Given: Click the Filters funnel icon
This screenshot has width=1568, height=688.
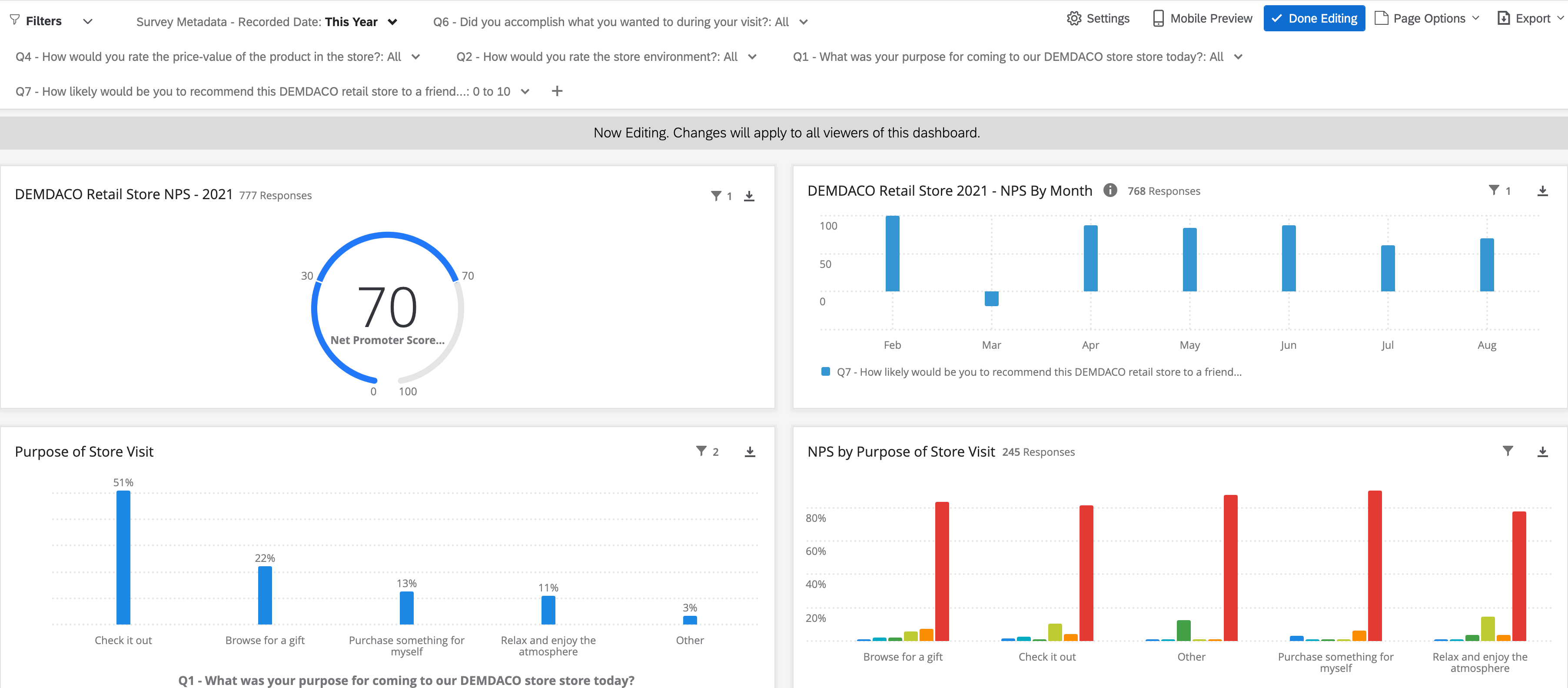Looking at the screenshot, I should (15, 21).
